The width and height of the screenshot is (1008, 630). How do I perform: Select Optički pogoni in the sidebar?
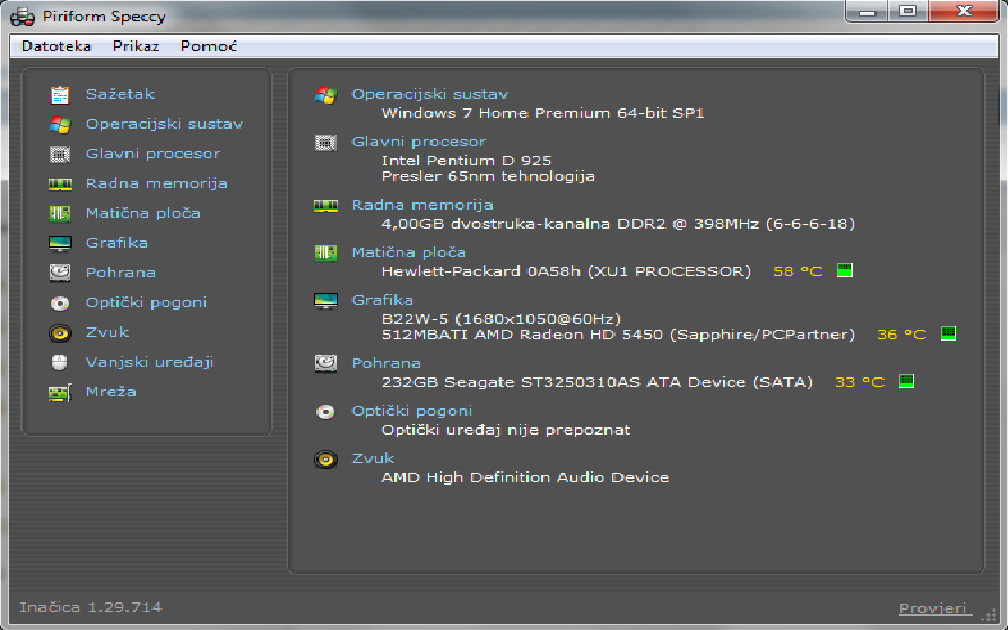(146, 302)
